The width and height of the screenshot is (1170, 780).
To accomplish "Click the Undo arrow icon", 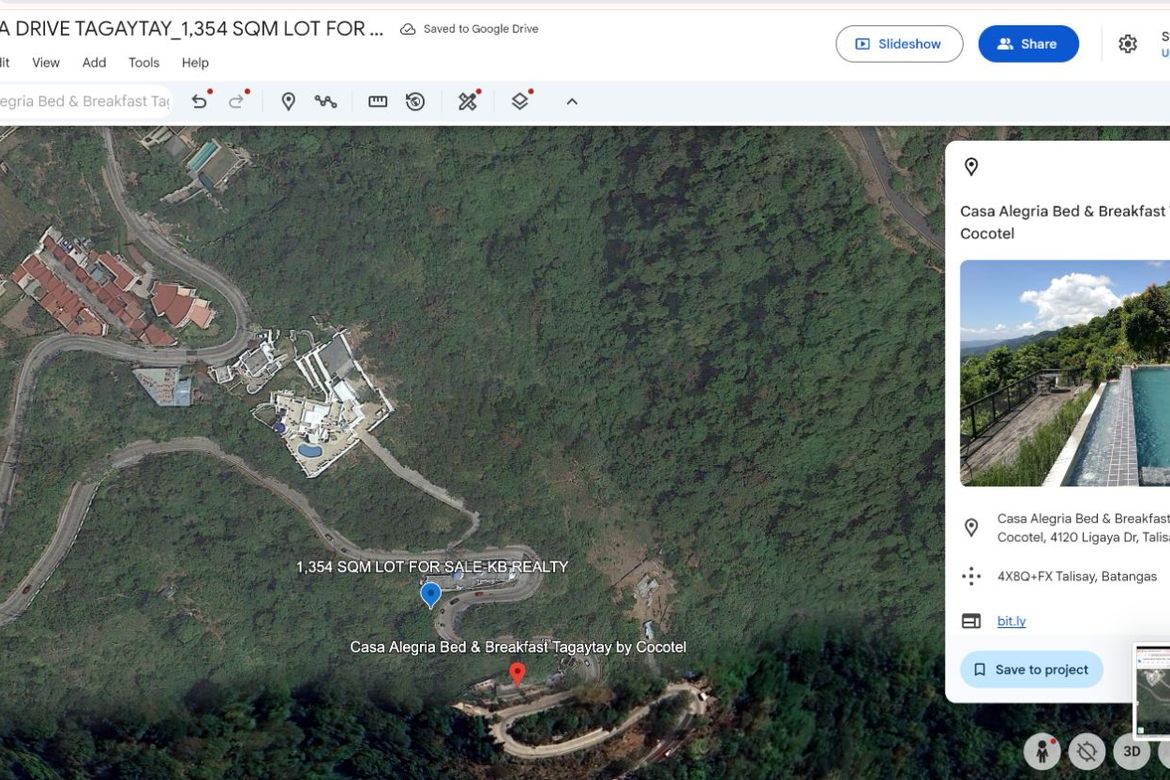I will [199, 102].
